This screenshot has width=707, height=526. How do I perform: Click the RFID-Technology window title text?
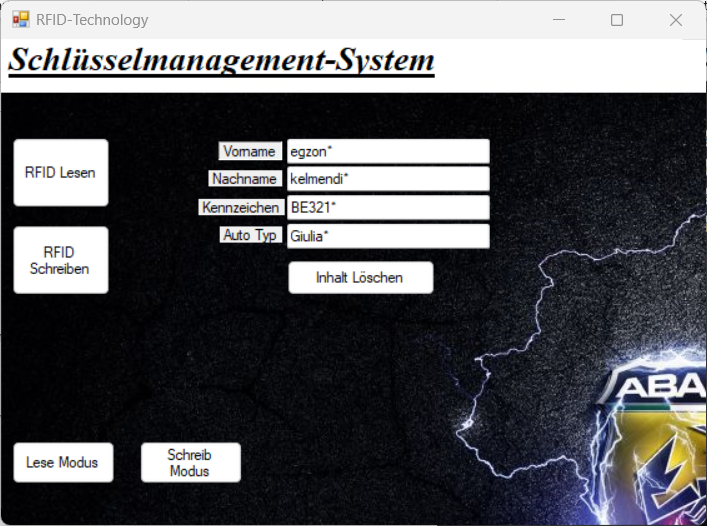coord(92,20)
